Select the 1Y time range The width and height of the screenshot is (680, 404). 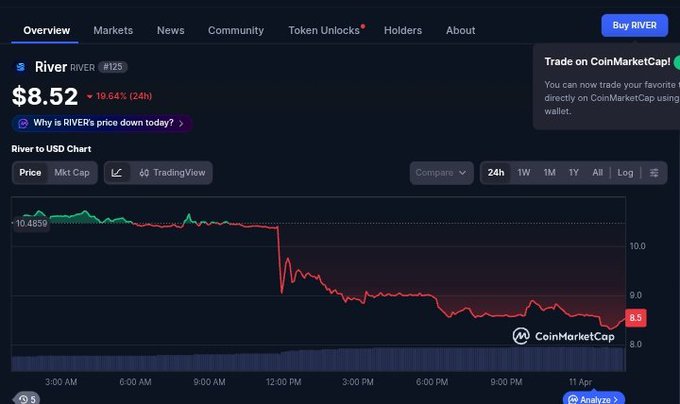tap(574, 173)
